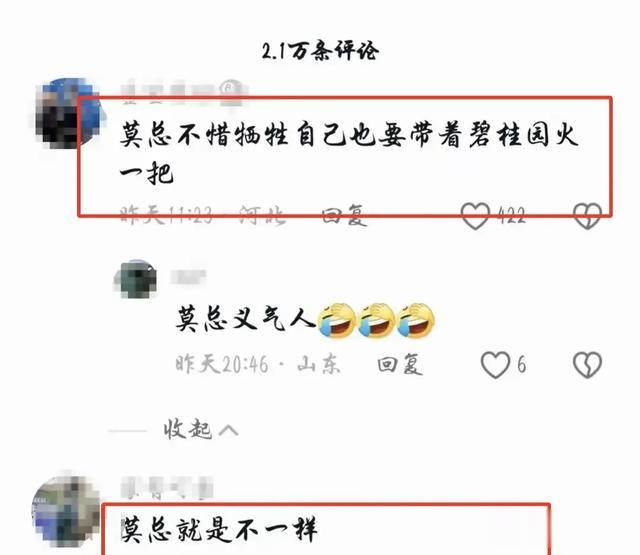The width and height of the screenshot is (640, 555).
Task: Open the reply author's blurred username
Action: [188, 276]
